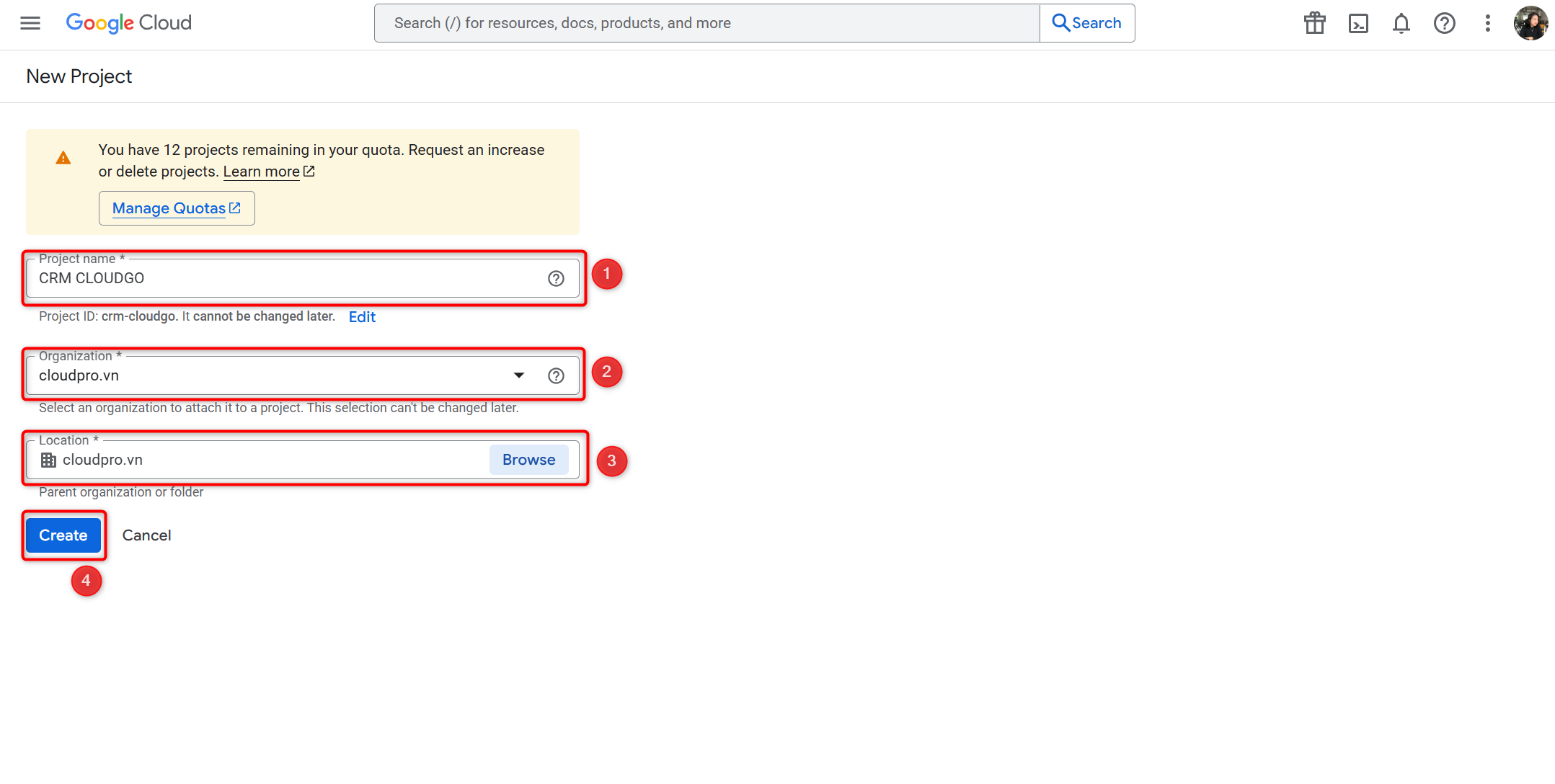Expand the Organization dropdown
Viewport: 1555px width, 784px height.
[x=518, y=375]
